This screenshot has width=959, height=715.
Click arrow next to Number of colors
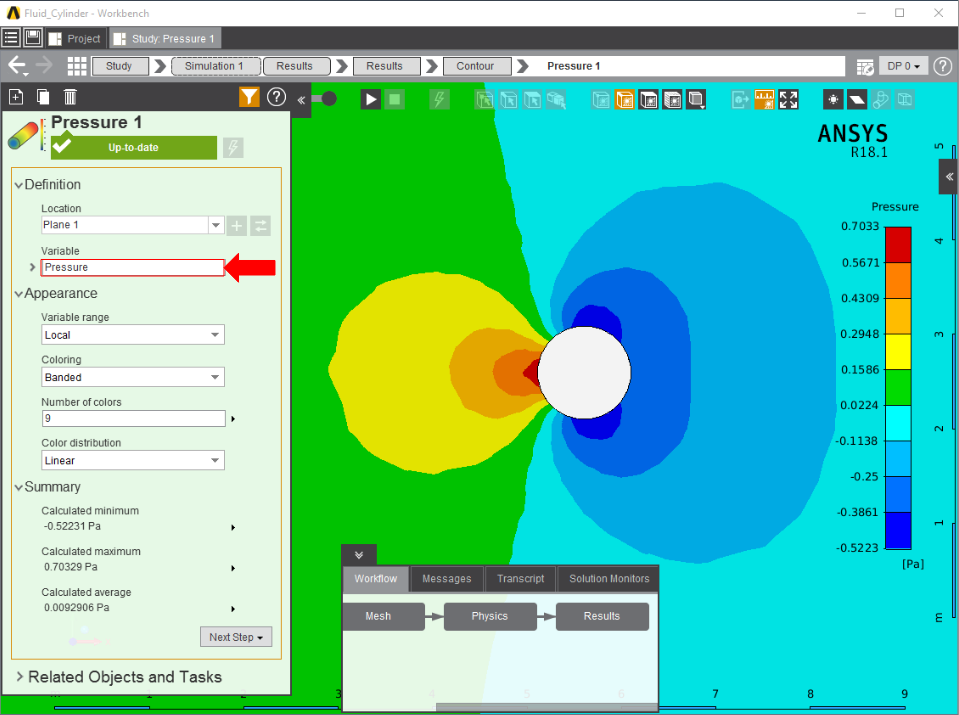[x=233, y=419]
